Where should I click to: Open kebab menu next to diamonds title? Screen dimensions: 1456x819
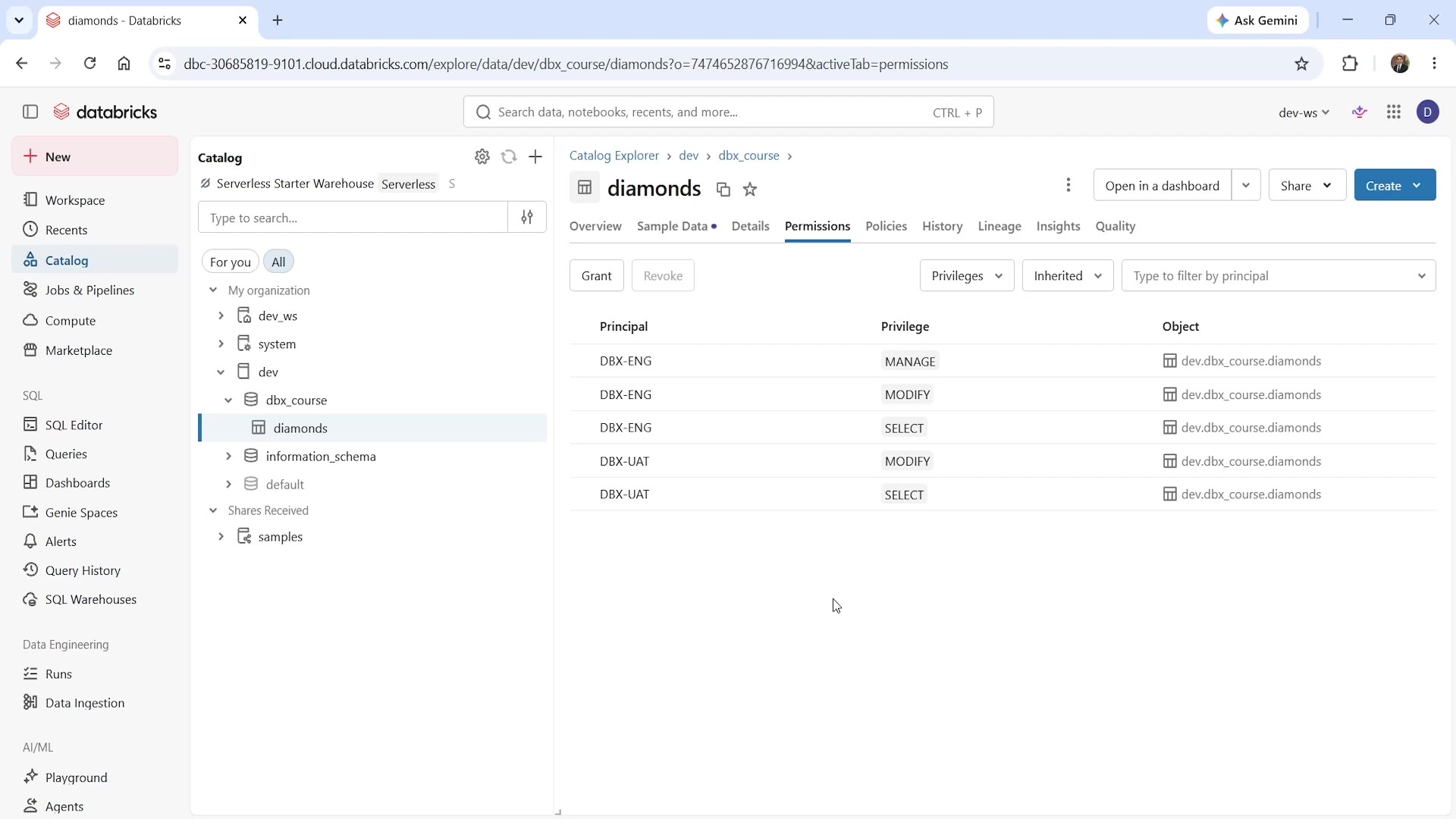pos(1068,185)
